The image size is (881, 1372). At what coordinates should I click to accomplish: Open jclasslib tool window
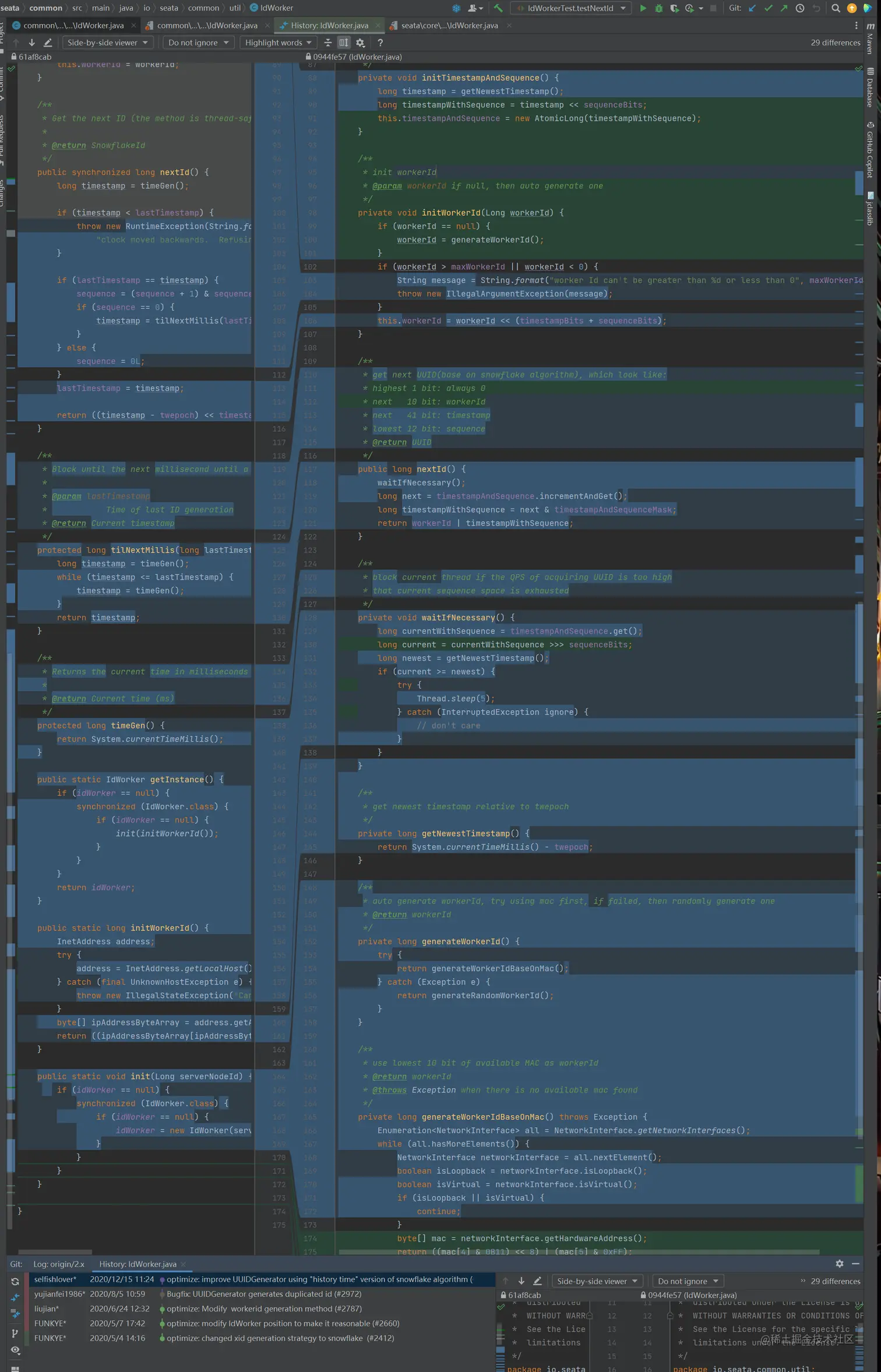click(870, 209)
